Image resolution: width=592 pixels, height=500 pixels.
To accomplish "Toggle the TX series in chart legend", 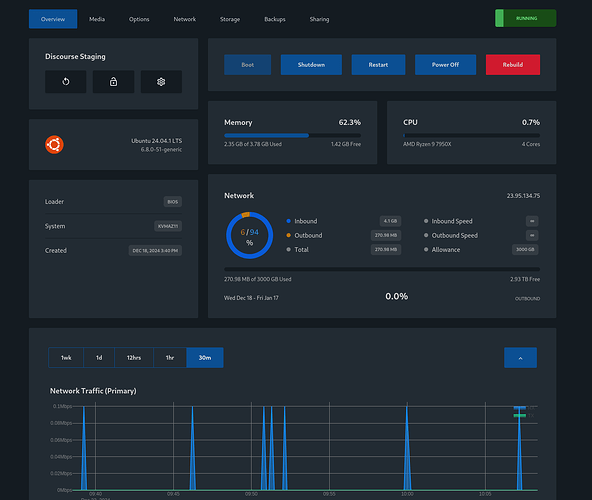I will point(524,415).
